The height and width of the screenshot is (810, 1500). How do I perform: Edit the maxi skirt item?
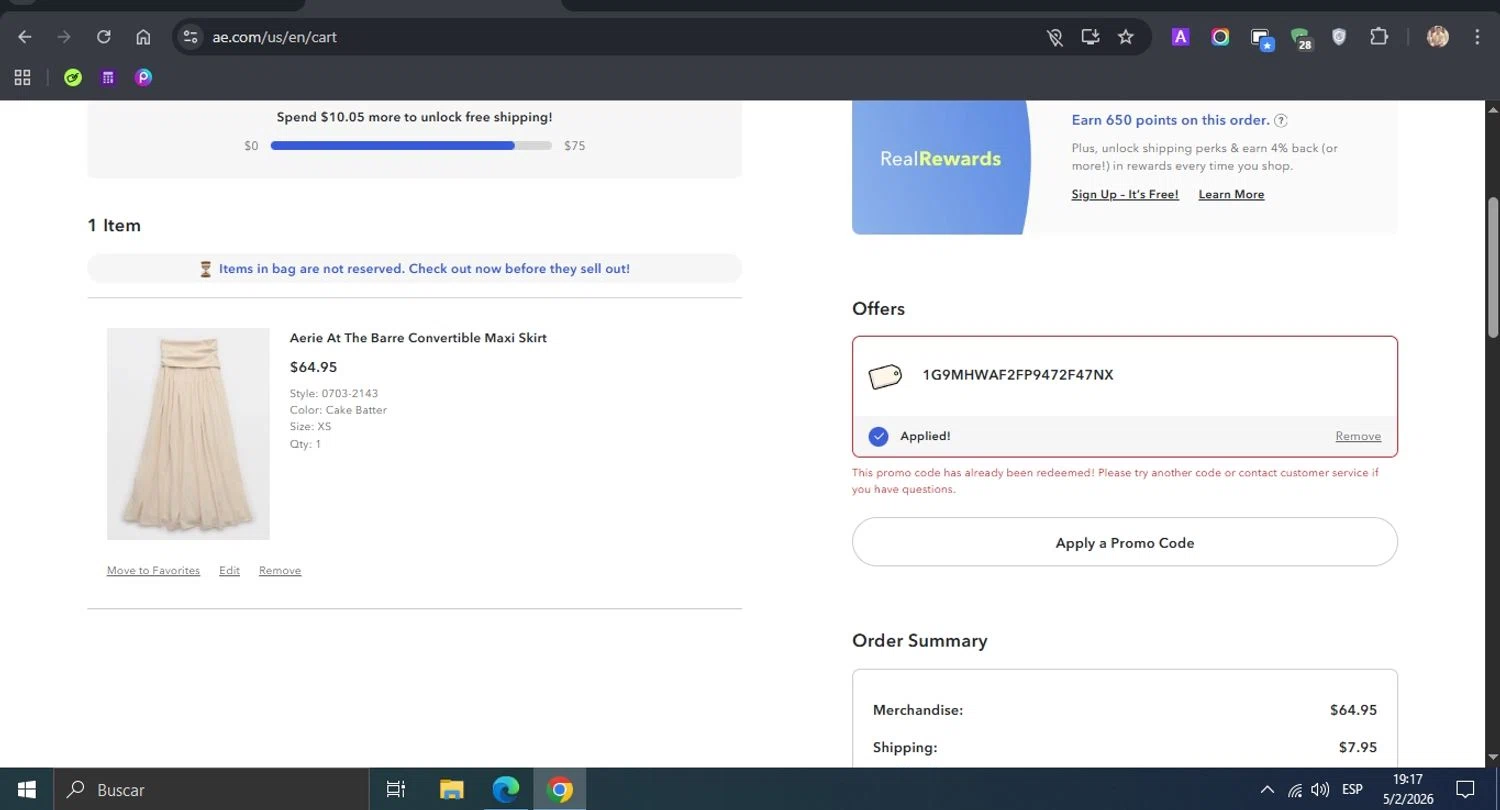point(229,570)
